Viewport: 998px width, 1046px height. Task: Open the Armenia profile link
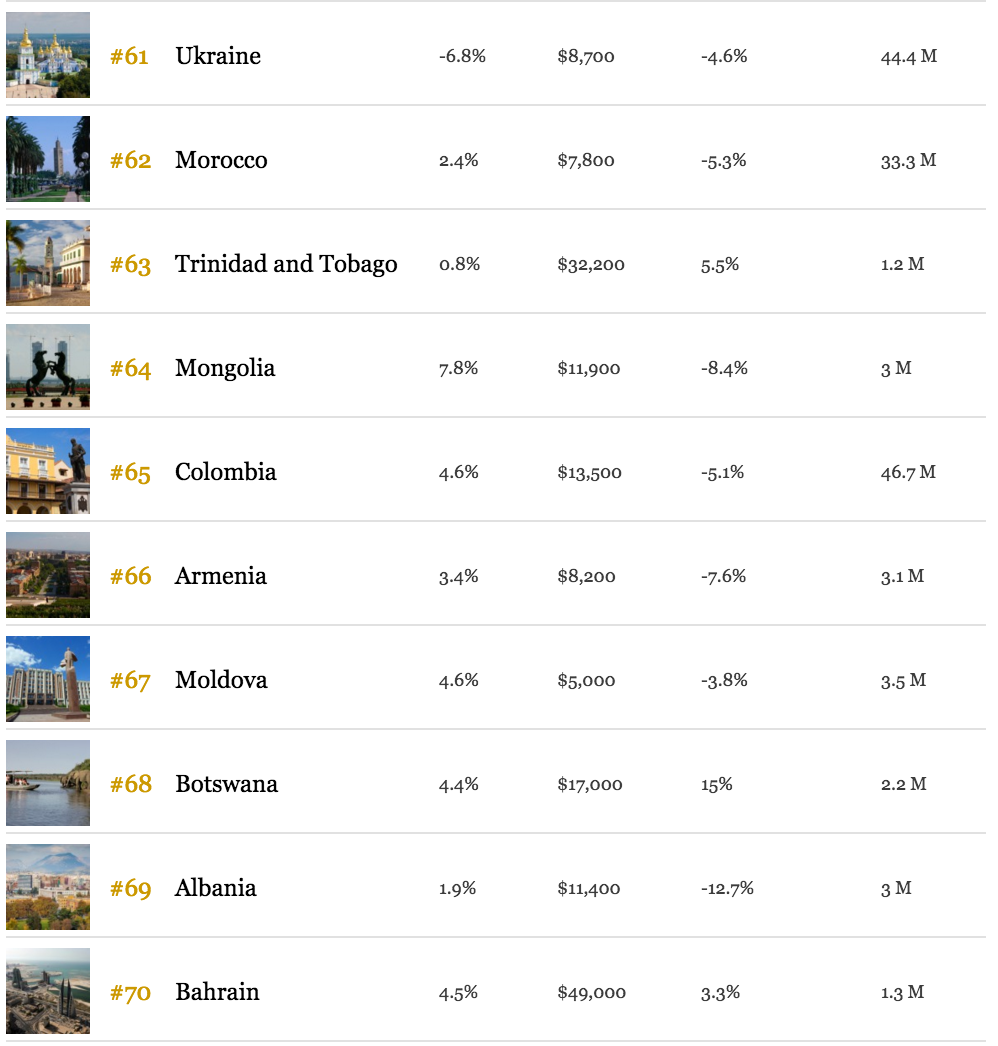pos(221,576)
